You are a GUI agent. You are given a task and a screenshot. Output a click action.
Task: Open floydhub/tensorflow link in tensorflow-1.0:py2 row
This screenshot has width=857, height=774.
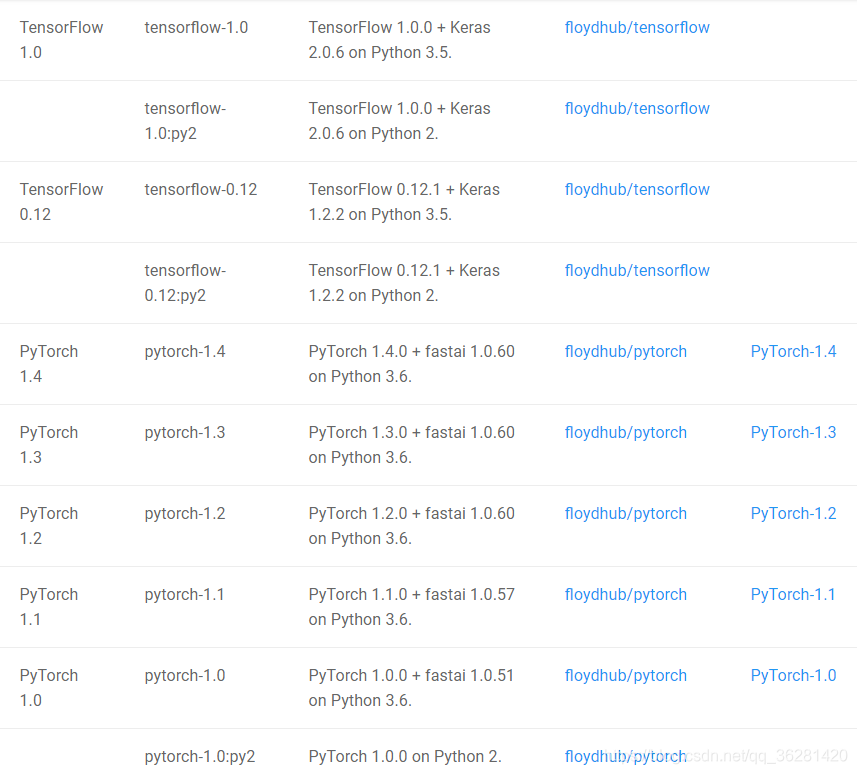point(637,108)
